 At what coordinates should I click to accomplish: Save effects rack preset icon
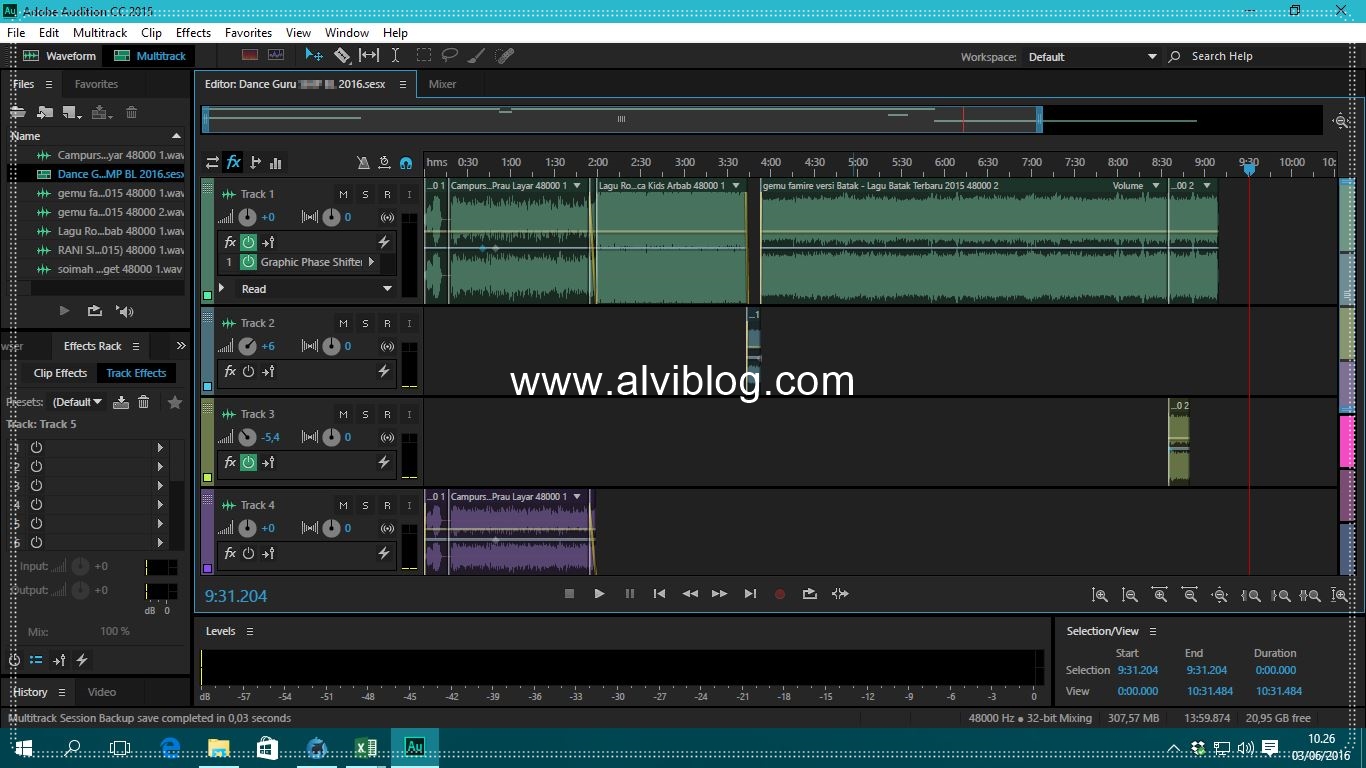click(121, 402)
